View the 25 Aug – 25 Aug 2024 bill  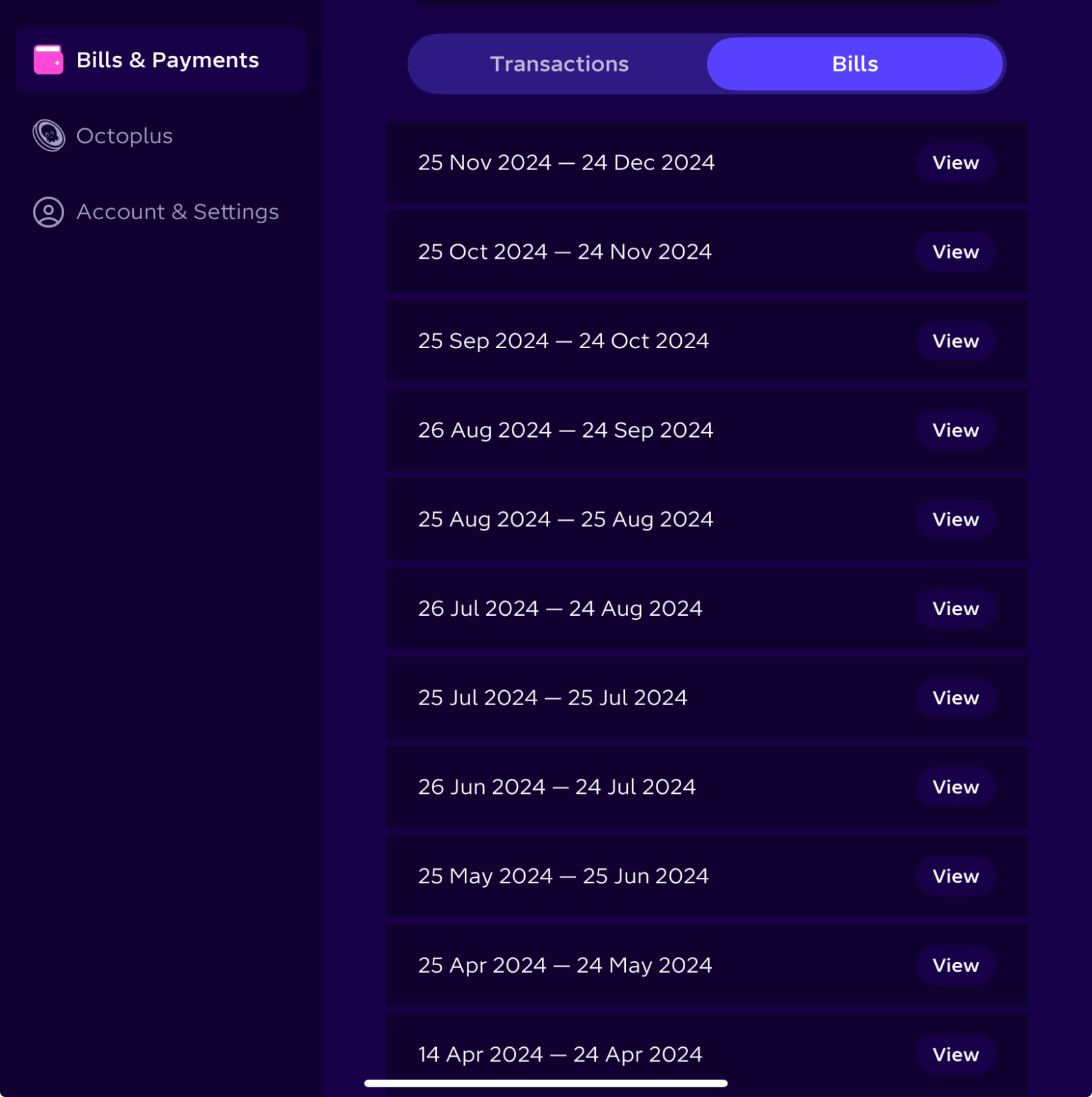point(955,519)
